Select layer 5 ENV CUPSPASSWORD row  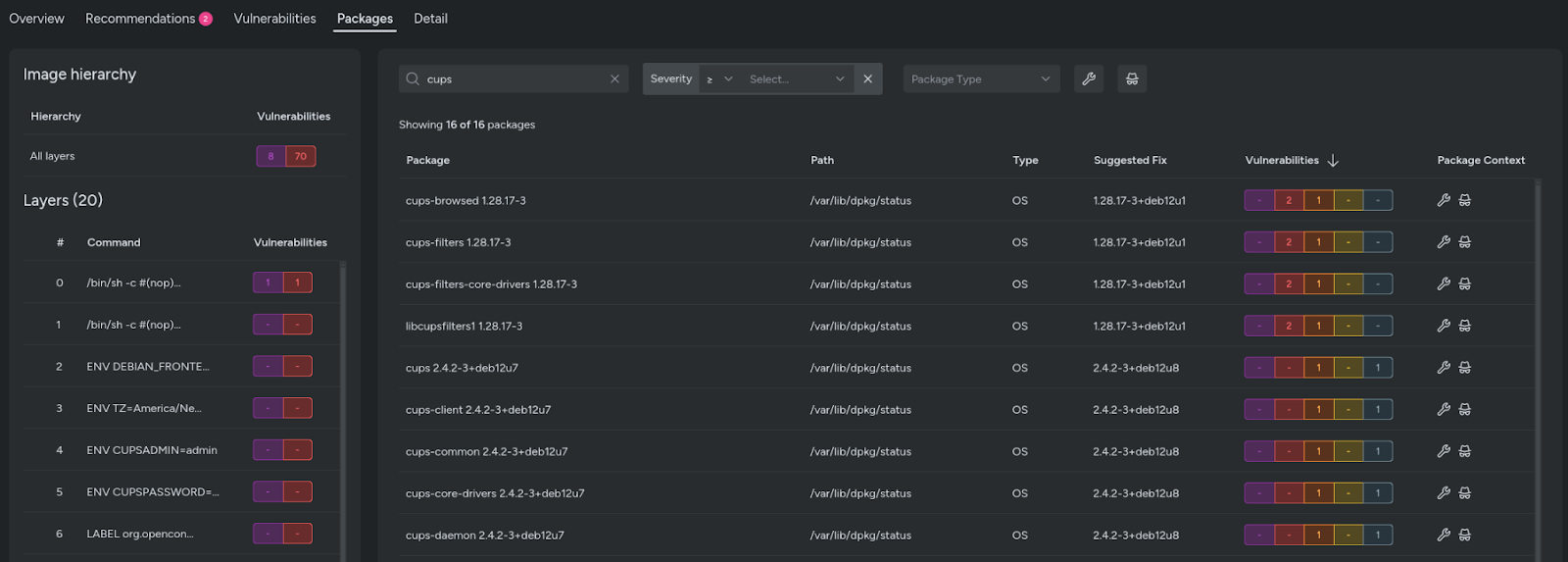coord(181,491)
